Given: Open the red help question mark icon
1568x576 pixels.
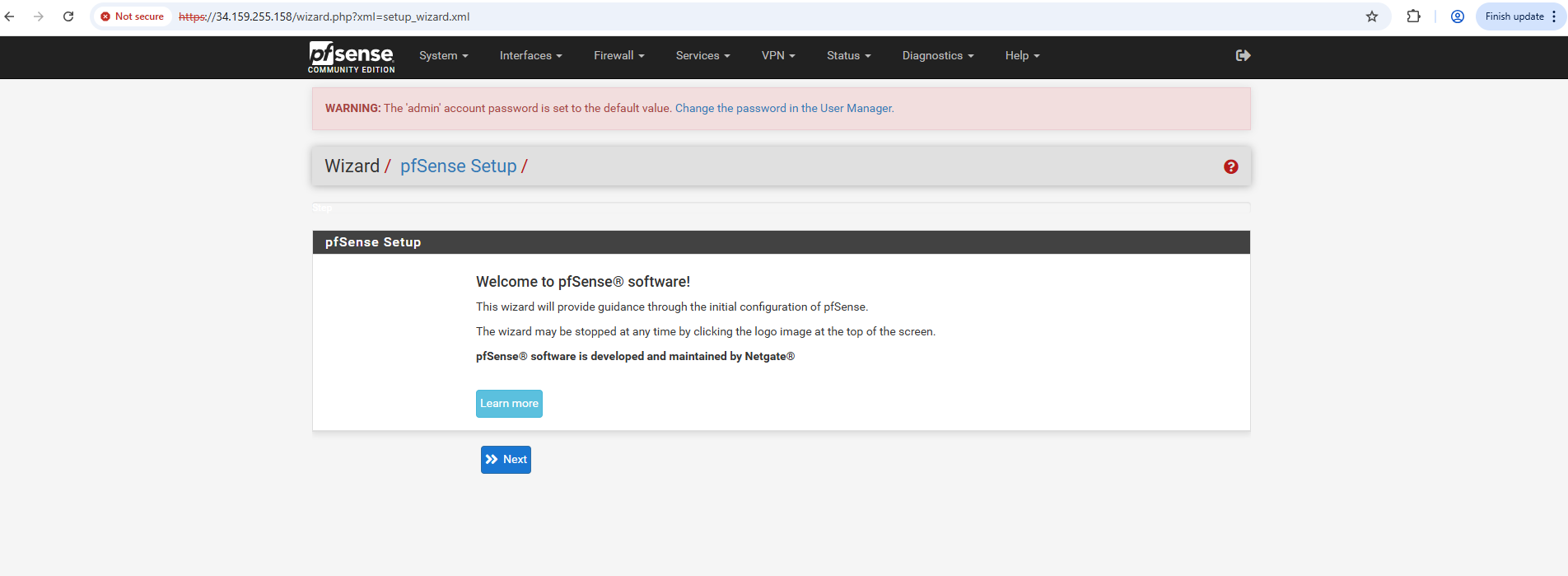Looking at the screenshot, I should [x=1230, y=166].
